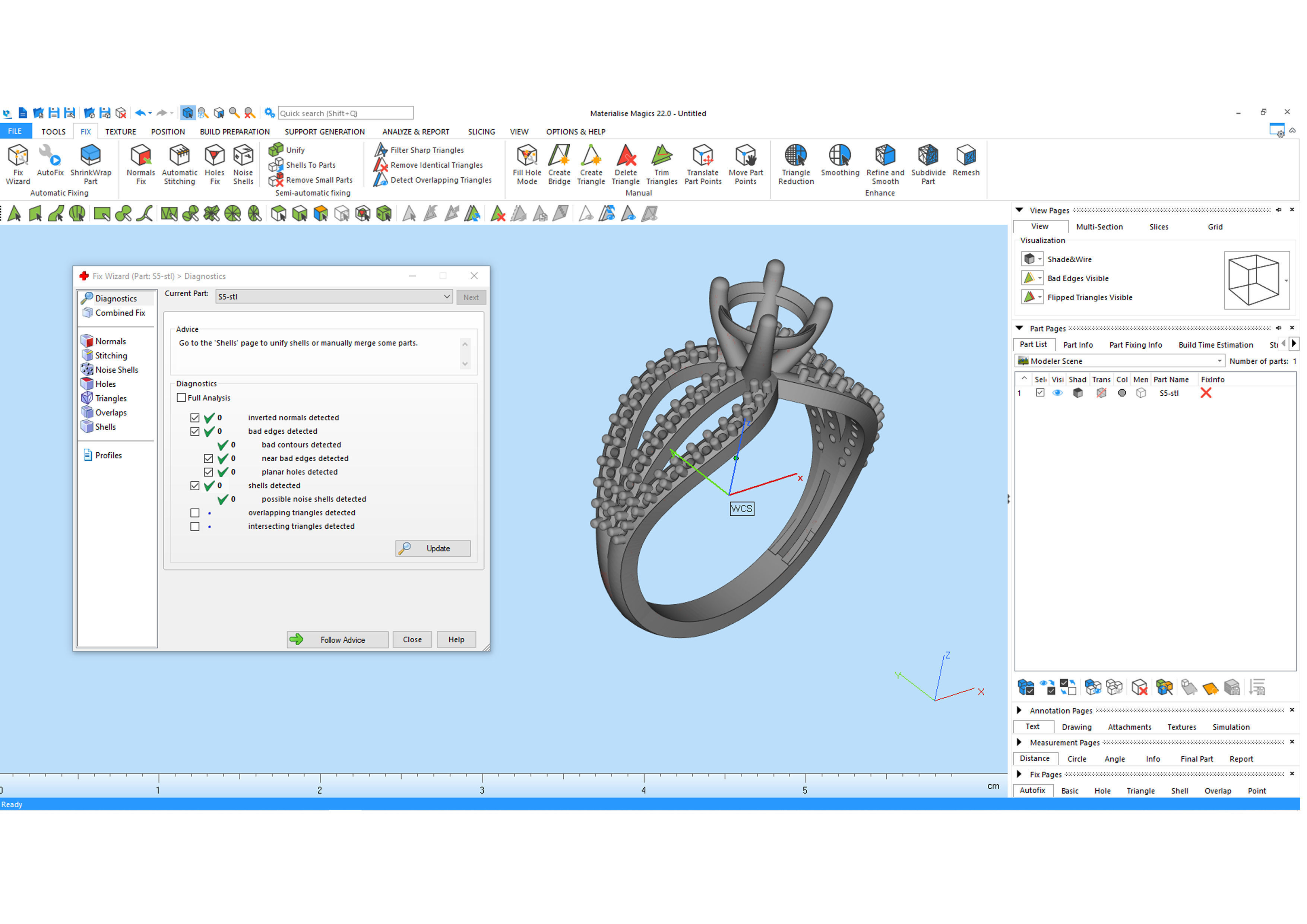Uncheck shells detected checkbox
Viewport: 1307px width, 924px height.
[x=195, y=485]
